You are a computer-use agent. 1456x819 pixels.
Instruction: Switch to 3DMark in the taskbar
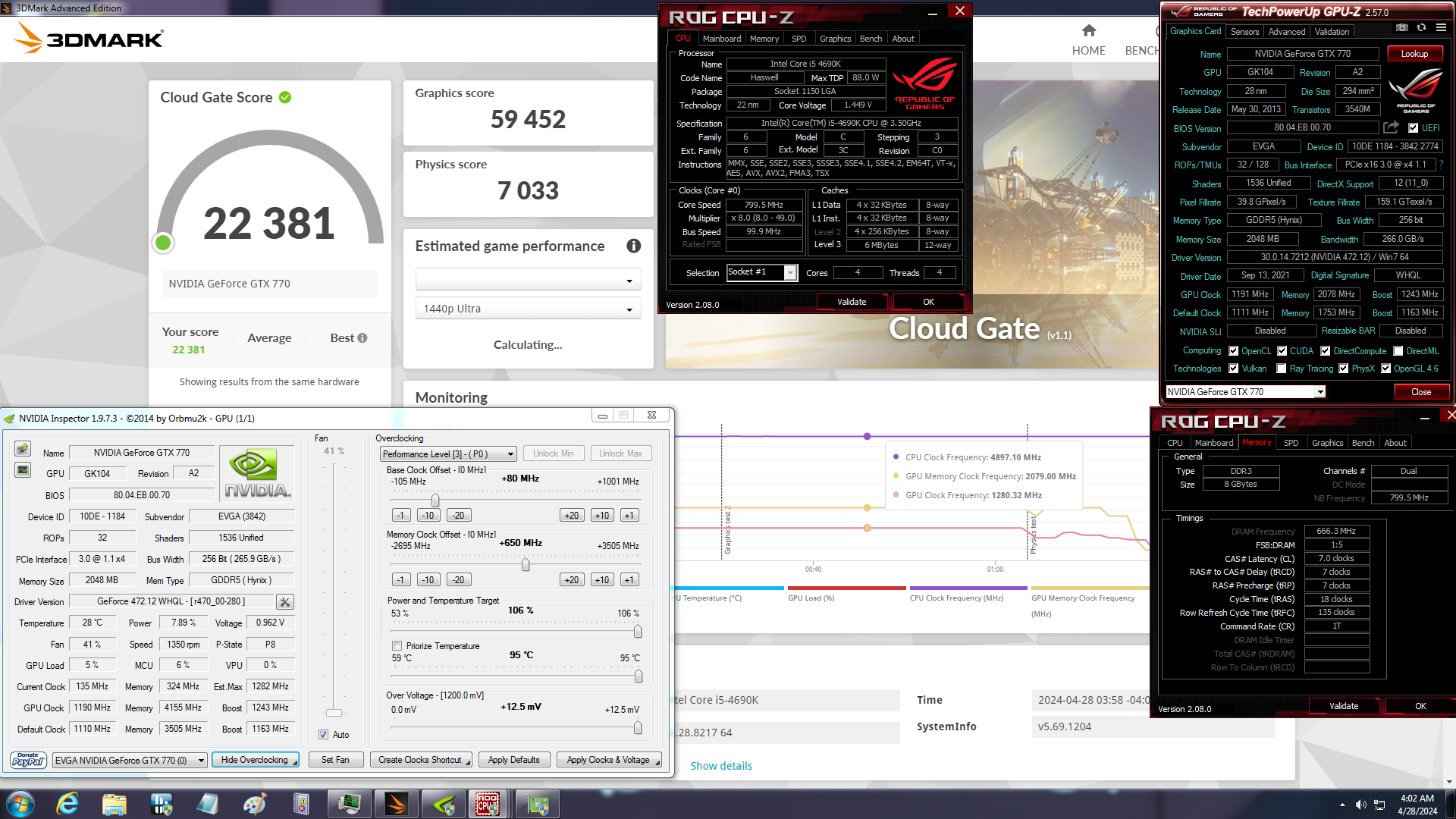click(396, 804)
